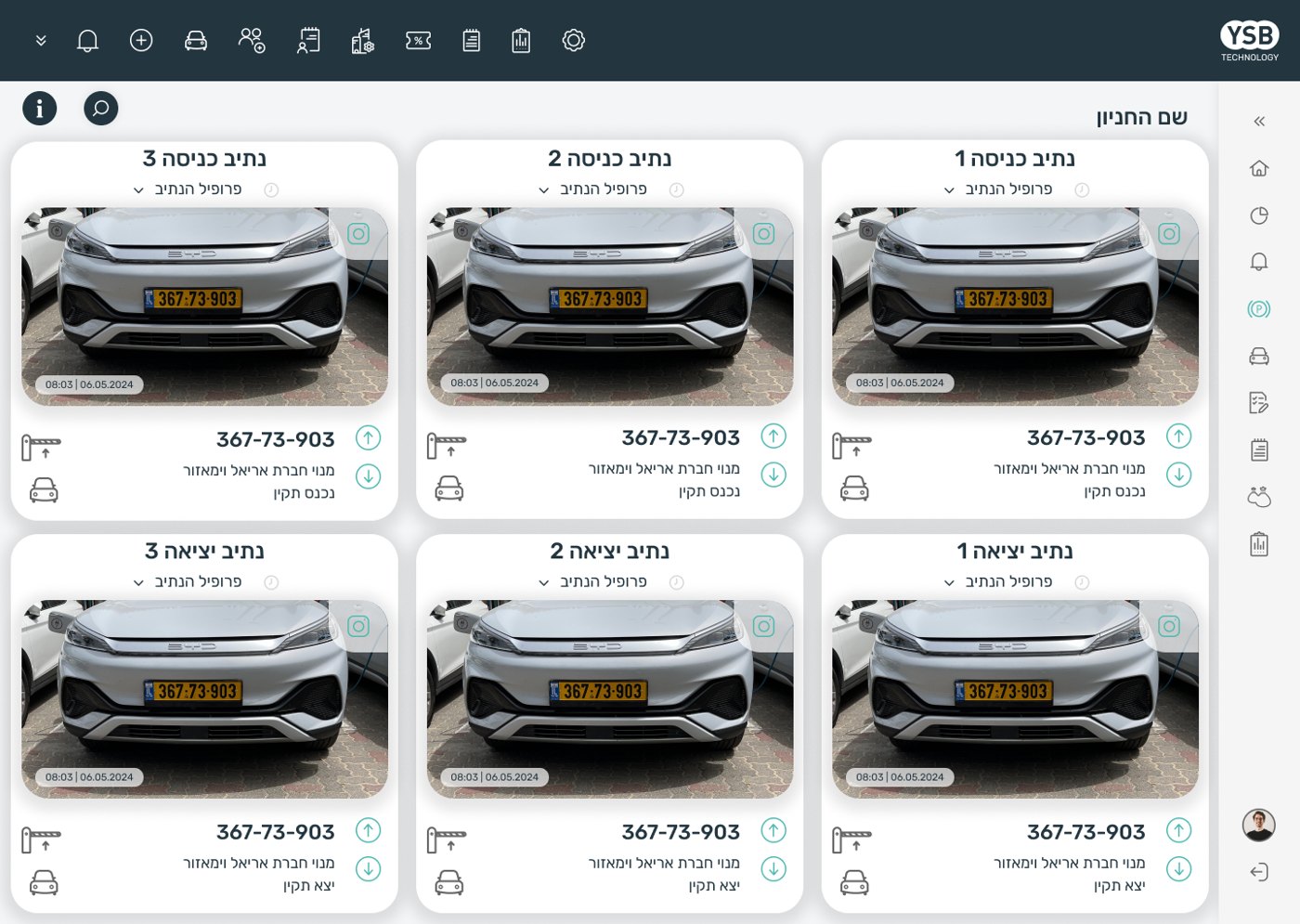Open the vehicles car icon in top toolbar

pos(196,41)
